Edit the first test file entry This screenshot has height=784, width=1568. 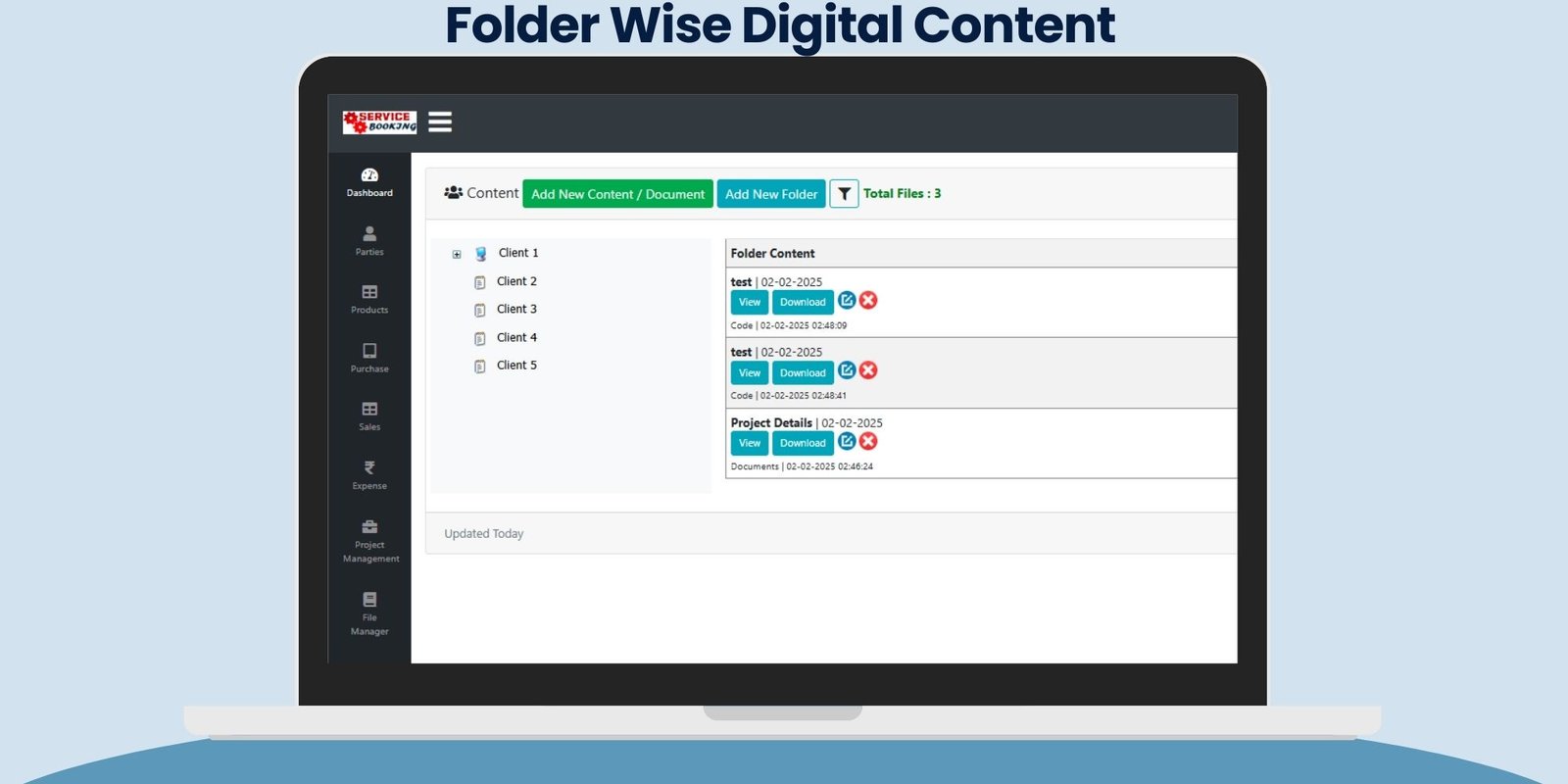(847, 300)
